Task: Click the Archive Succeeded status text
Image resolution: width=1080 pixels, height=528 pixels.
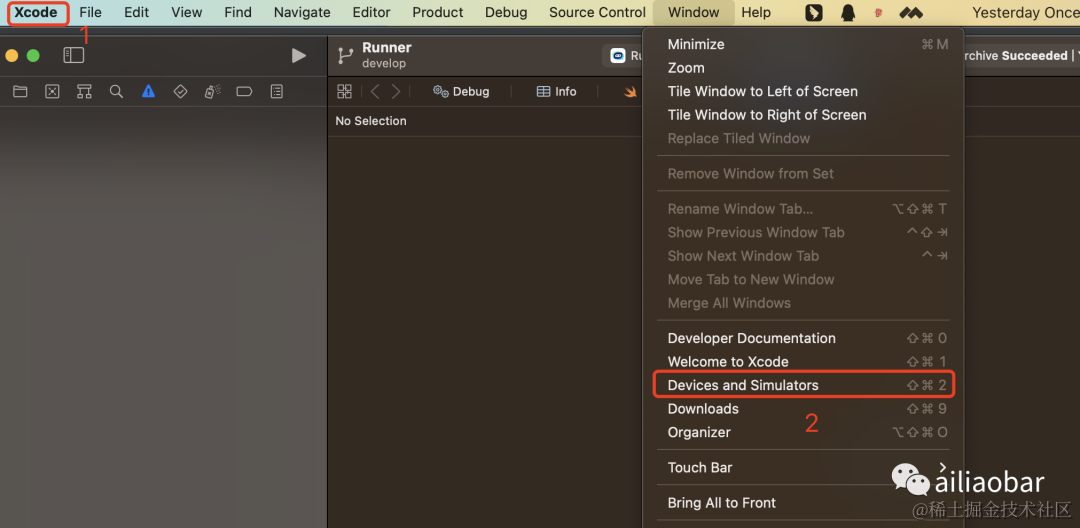Action: 1017,56
